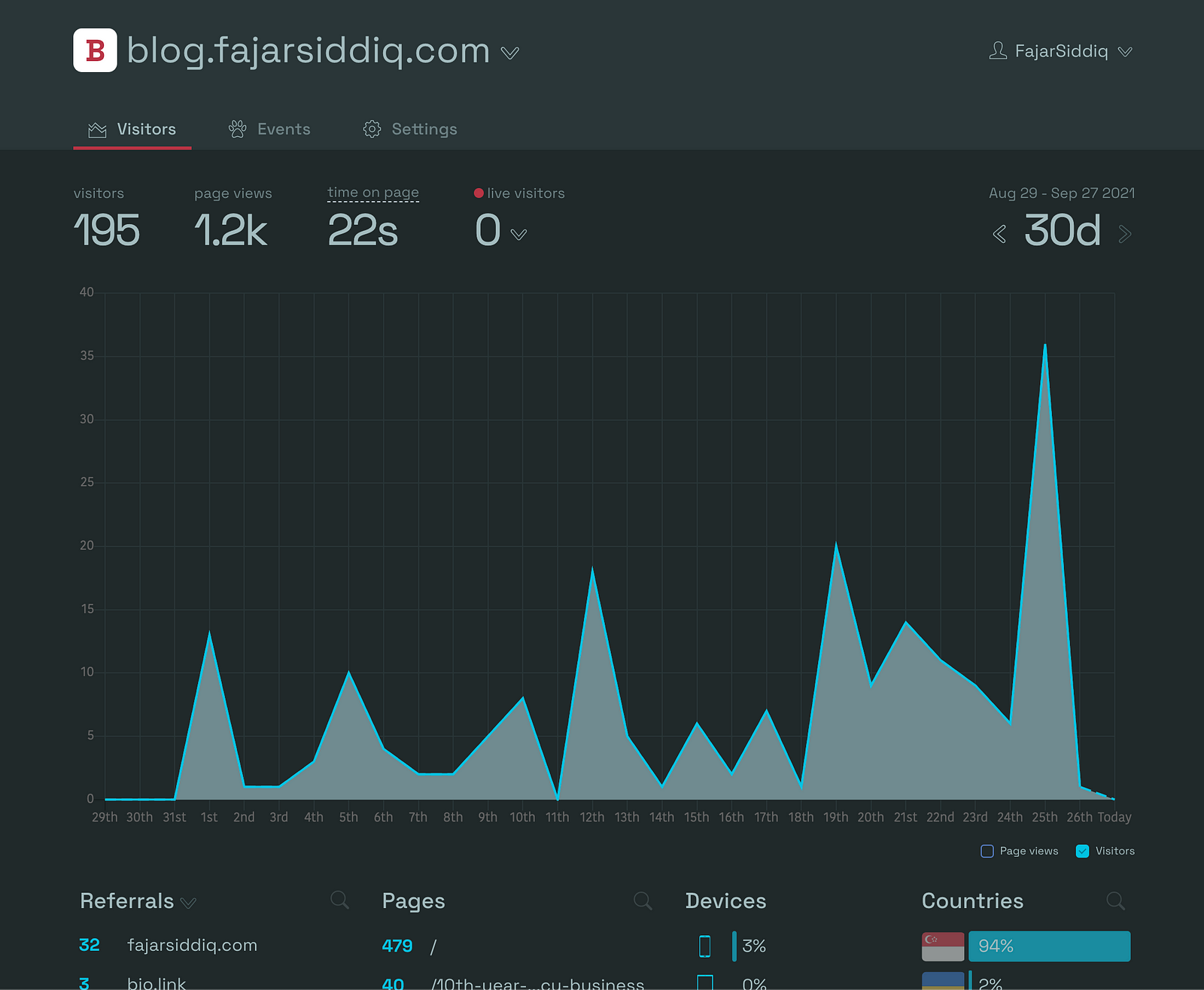
Task: Click the '29th' x-axis label
Action: click(x=105, y=817)
